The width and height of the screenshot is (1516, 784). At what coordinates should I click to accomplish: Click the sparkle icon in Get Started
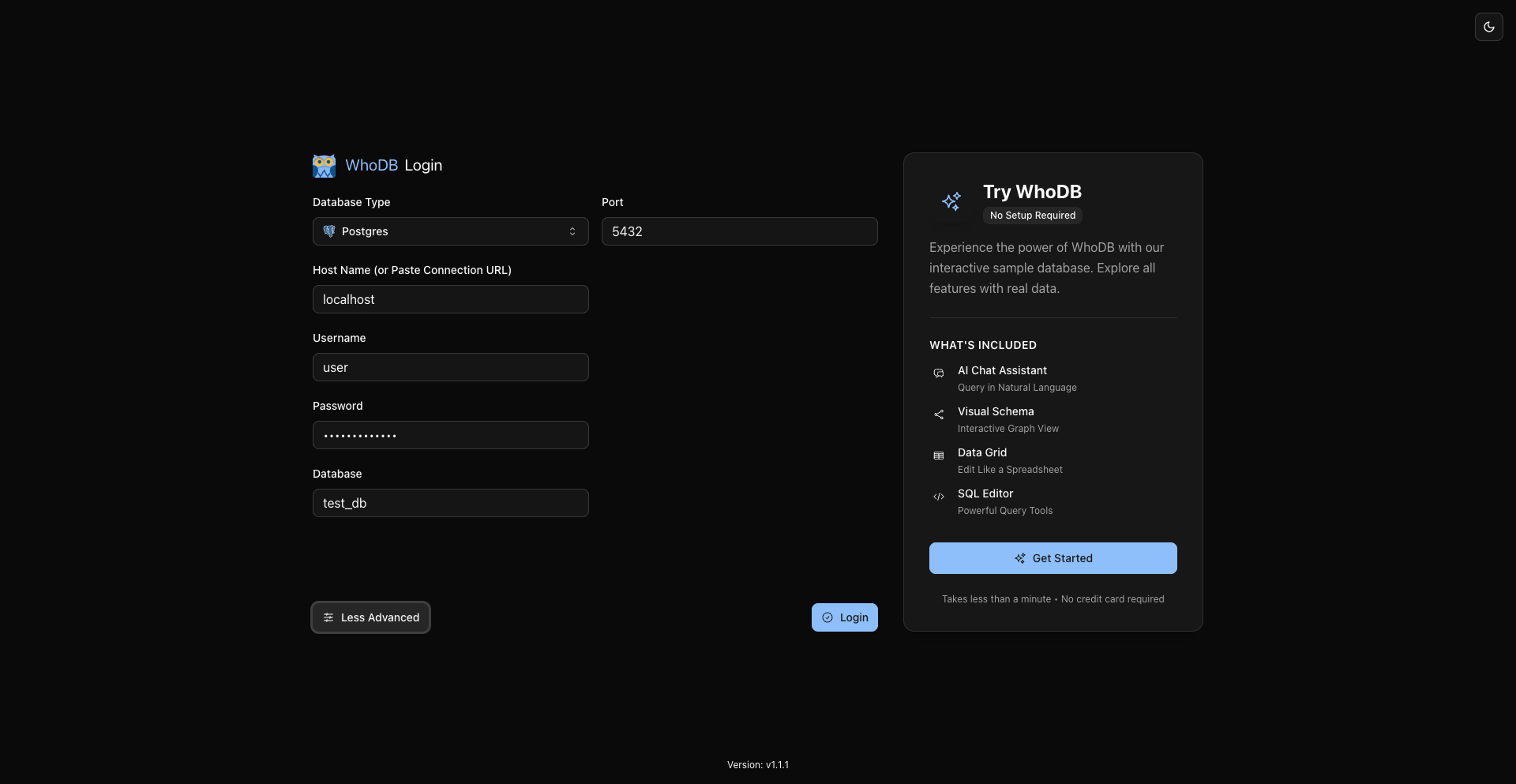pyautogui.click(x=1020, y=558)
